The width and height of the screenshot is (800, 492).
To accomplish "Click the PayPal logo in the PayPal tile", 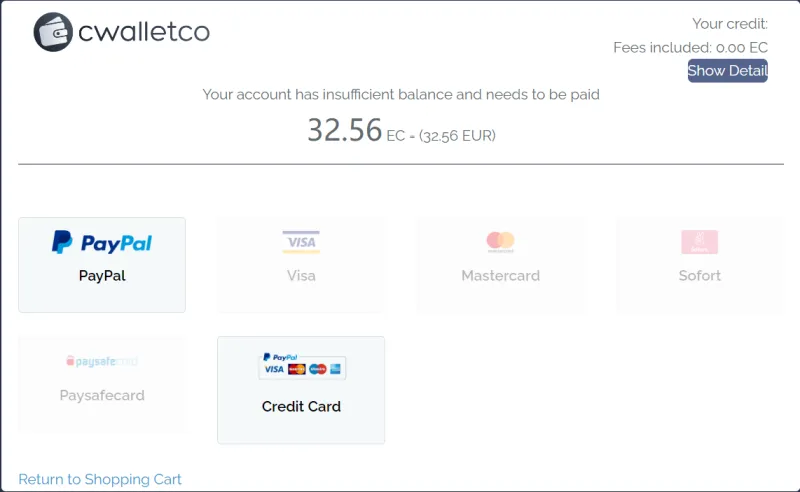I will pos(102,242).
